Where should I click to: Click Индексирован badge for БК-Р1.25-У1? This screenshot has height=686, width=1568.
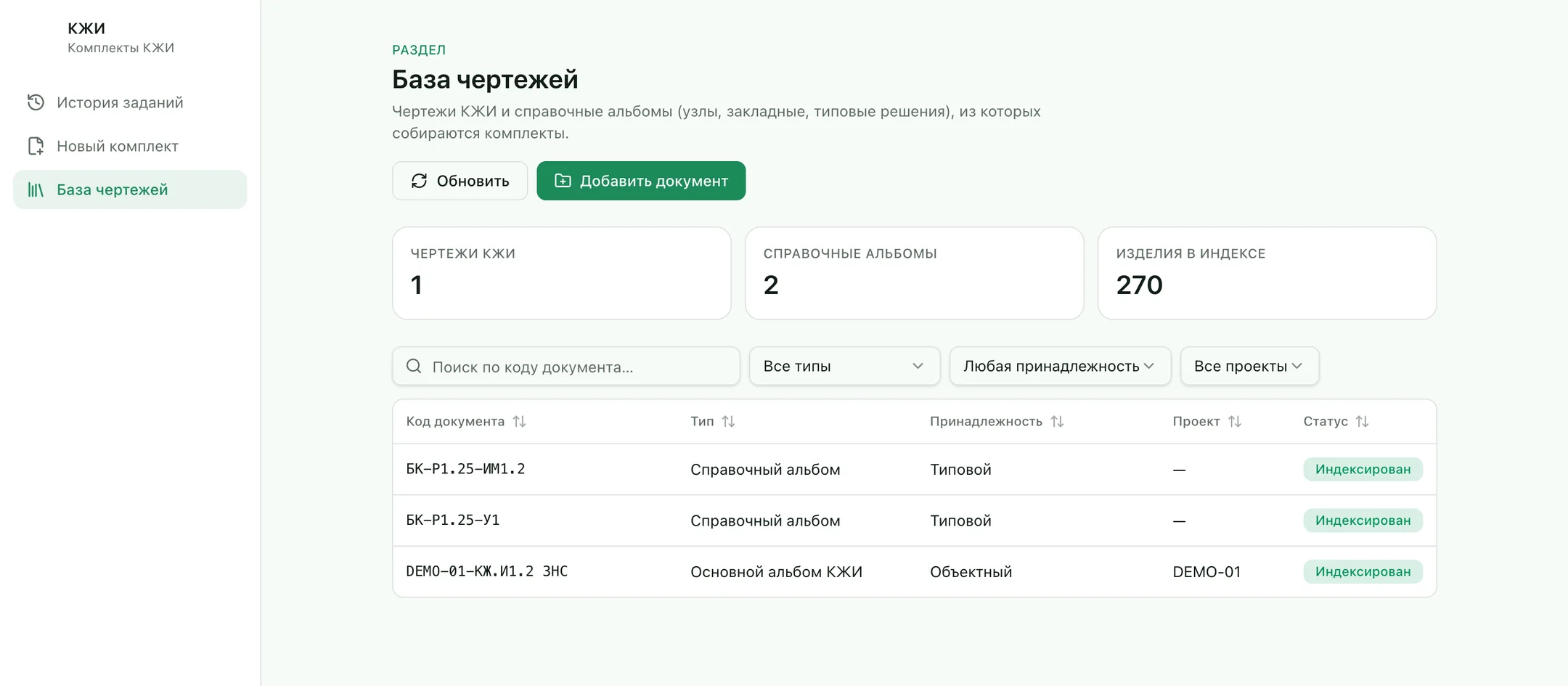(1363, 520)
